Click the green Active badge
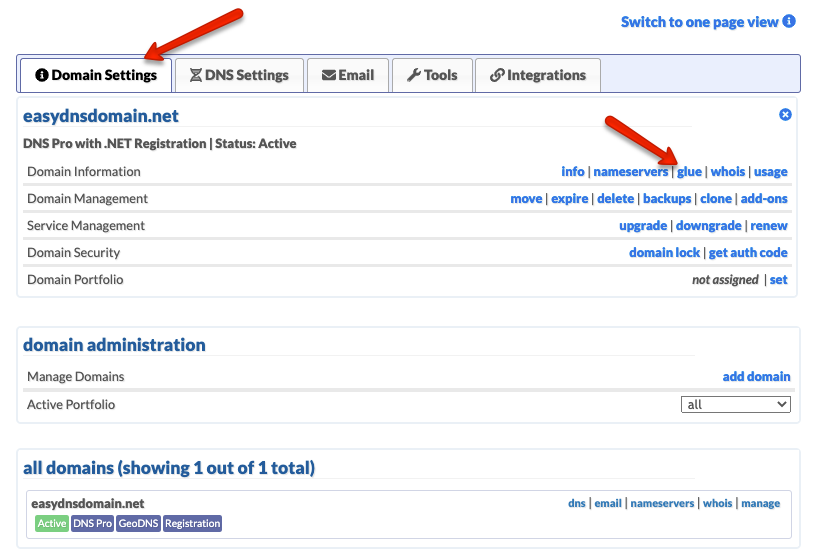The image size is (822, 556). (x=52, y=523)
